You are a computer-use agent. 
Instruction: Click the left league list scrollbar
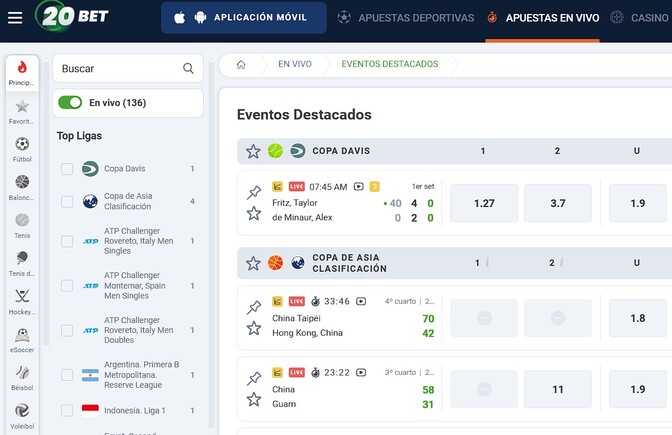click(x=211, y=244)
